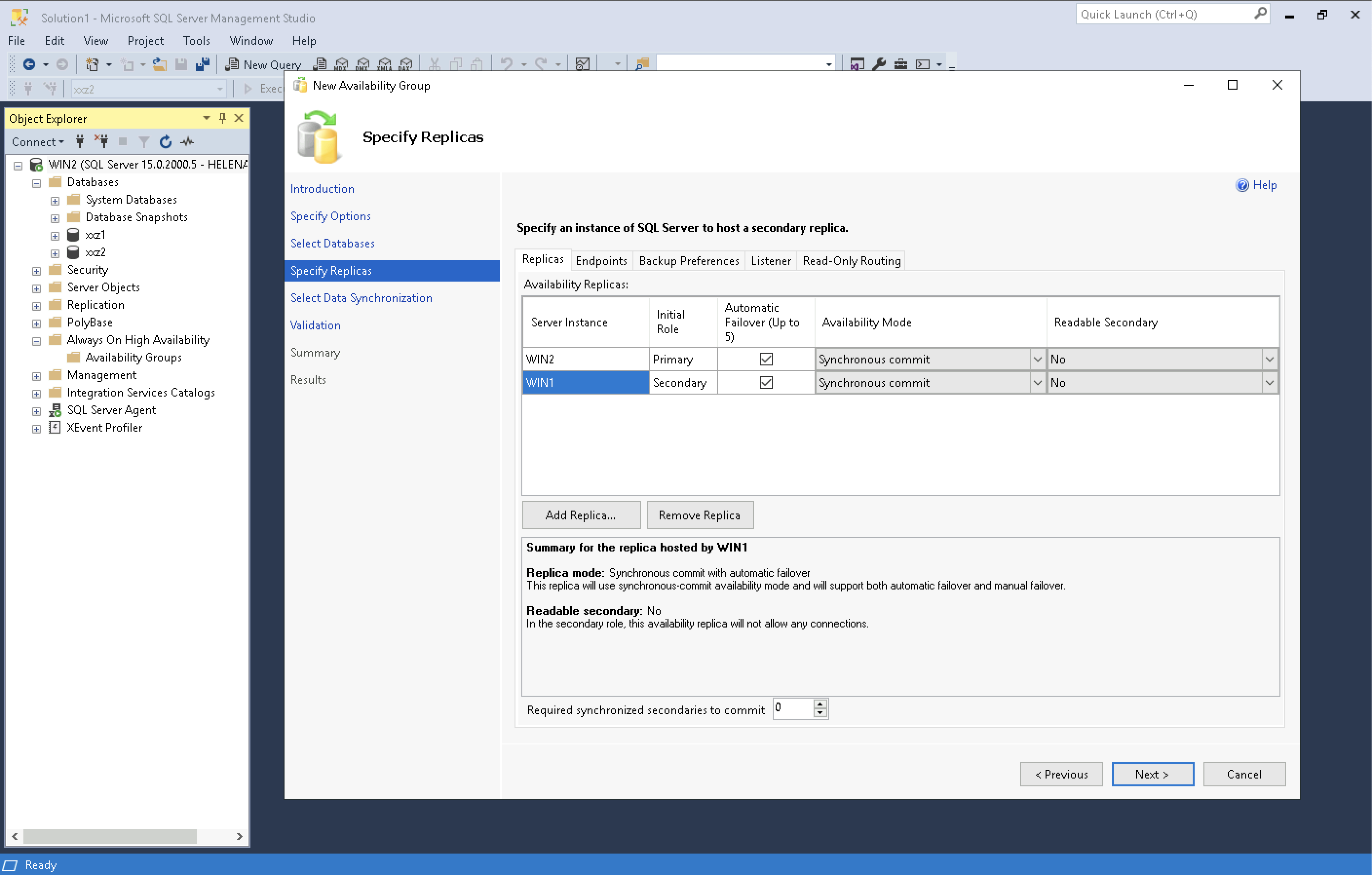
Task: Click the wrench Properties icon in toolbar
Action: tap(879, 64)
